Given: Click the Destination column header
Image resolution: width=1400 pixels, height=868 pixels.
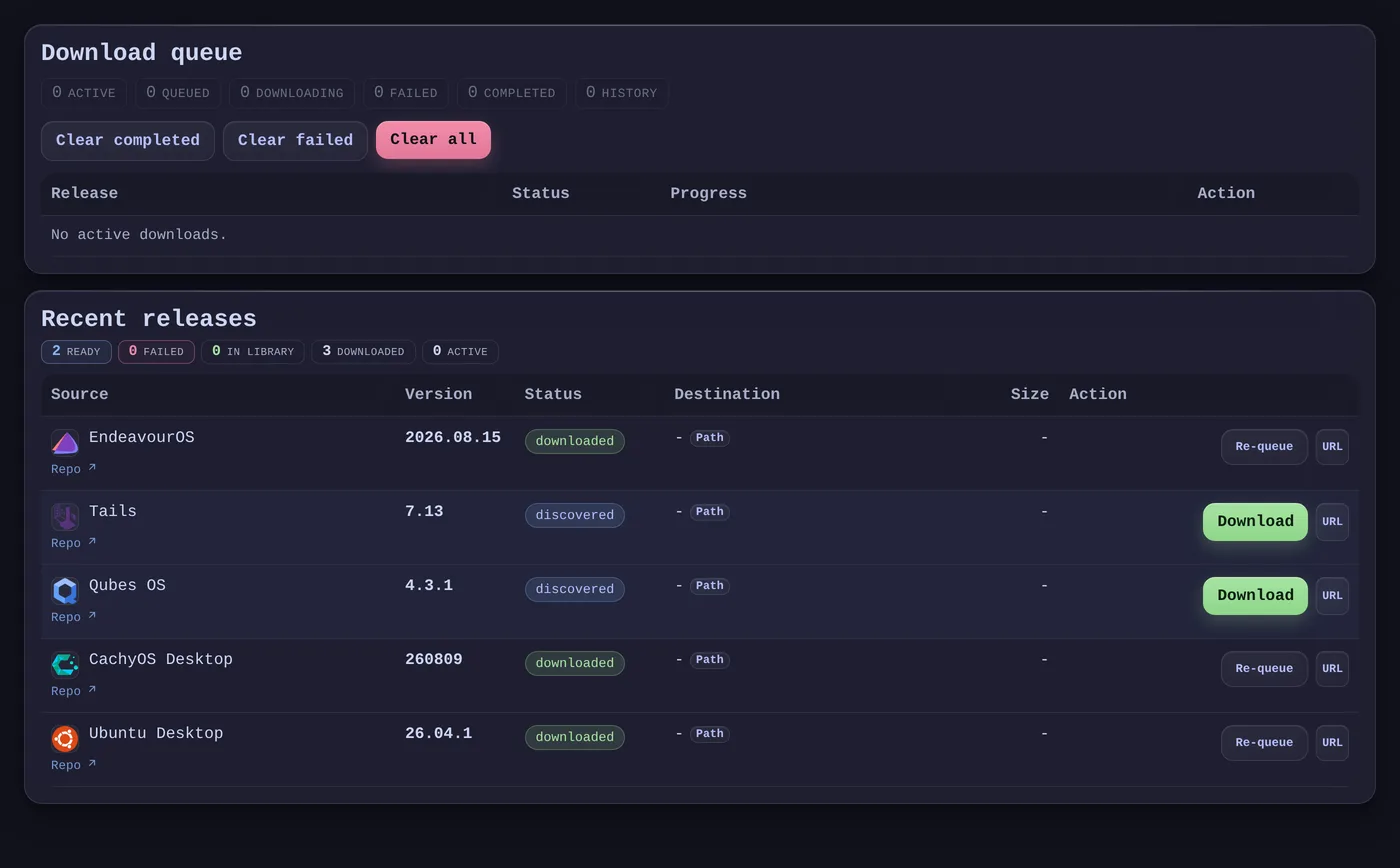Looking at the screenshot, I should point(727,394).
